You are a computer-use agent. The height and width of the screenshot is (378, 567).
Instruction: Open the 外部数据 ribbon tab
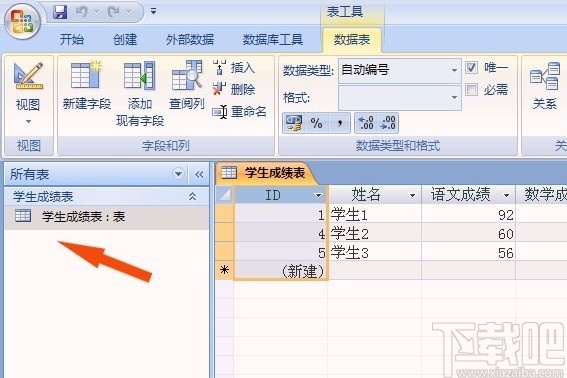[190, 39]
